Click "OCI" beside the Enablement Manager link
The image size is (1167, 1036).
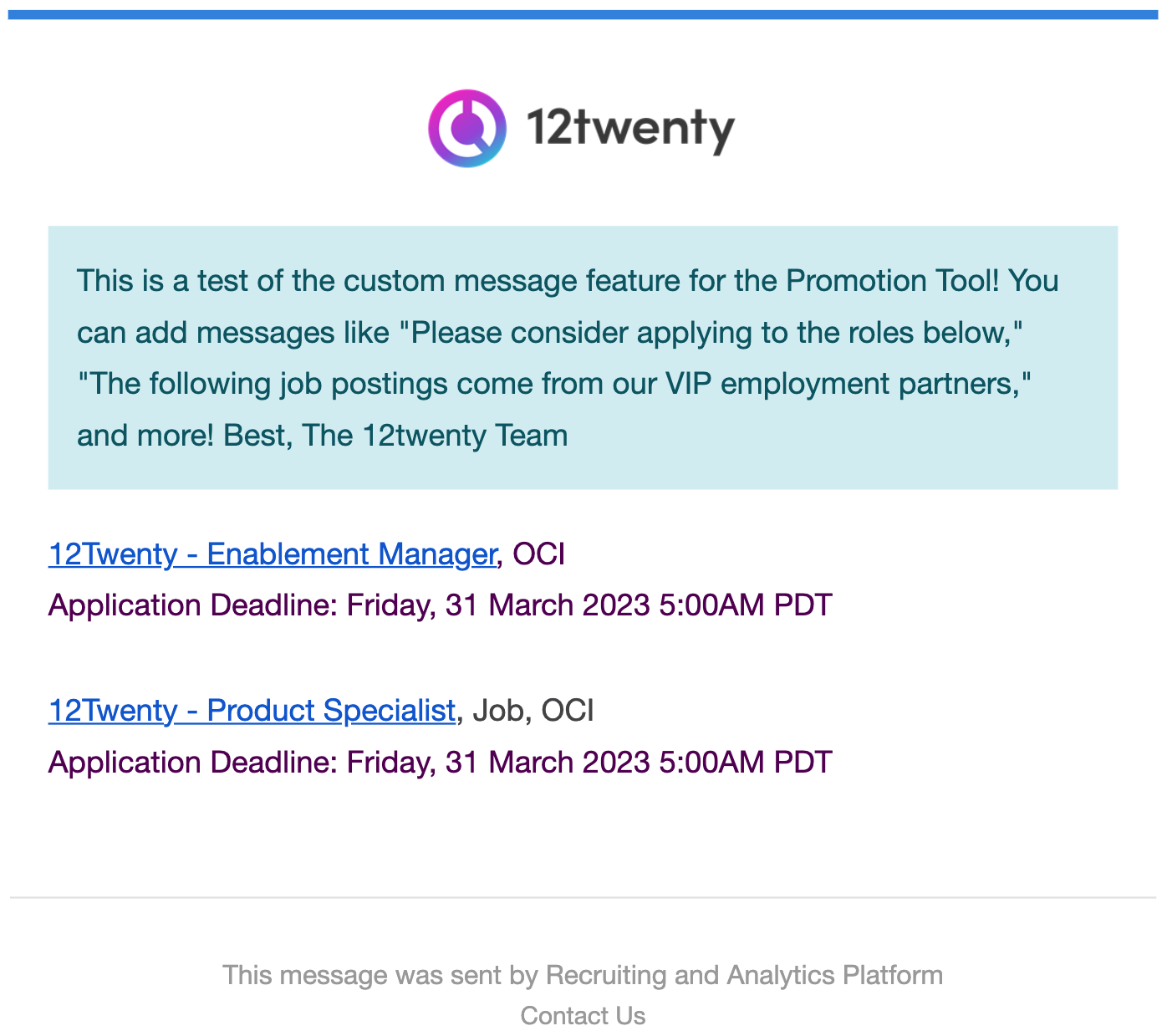pyautogui.click(x=538, y=554)
